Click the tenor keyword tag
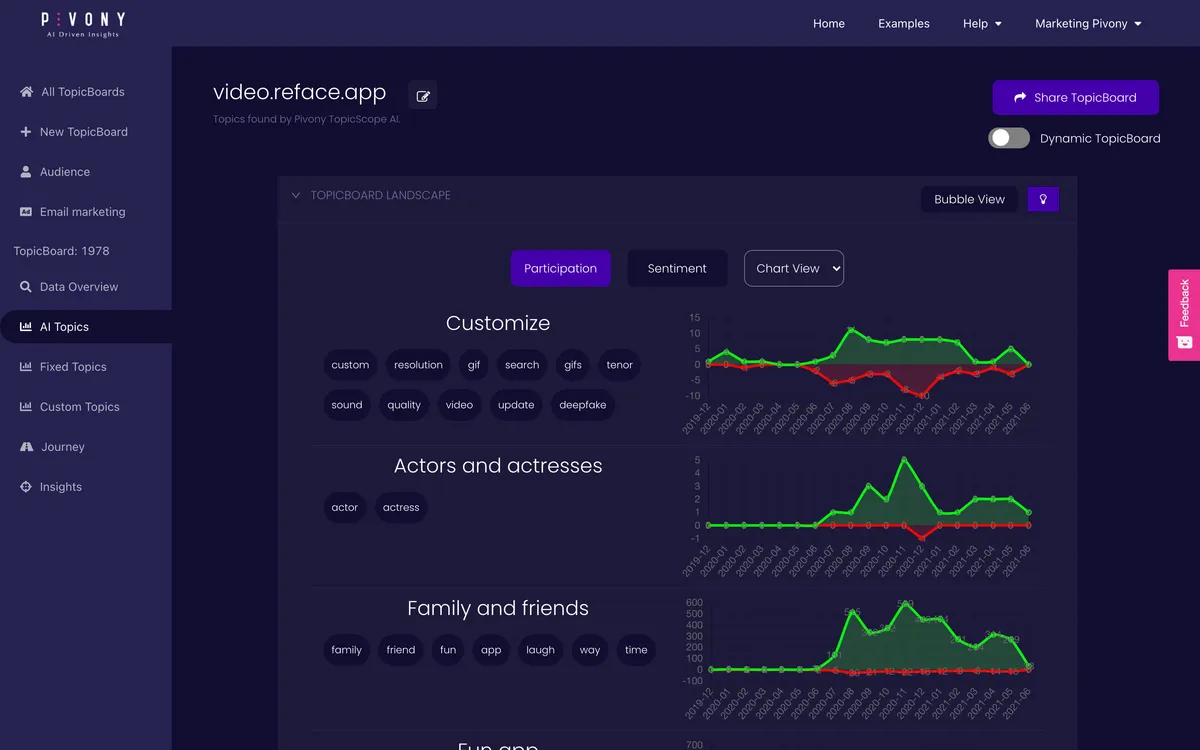Screen dimensions: 1200x750 click(x=620, y=365)
